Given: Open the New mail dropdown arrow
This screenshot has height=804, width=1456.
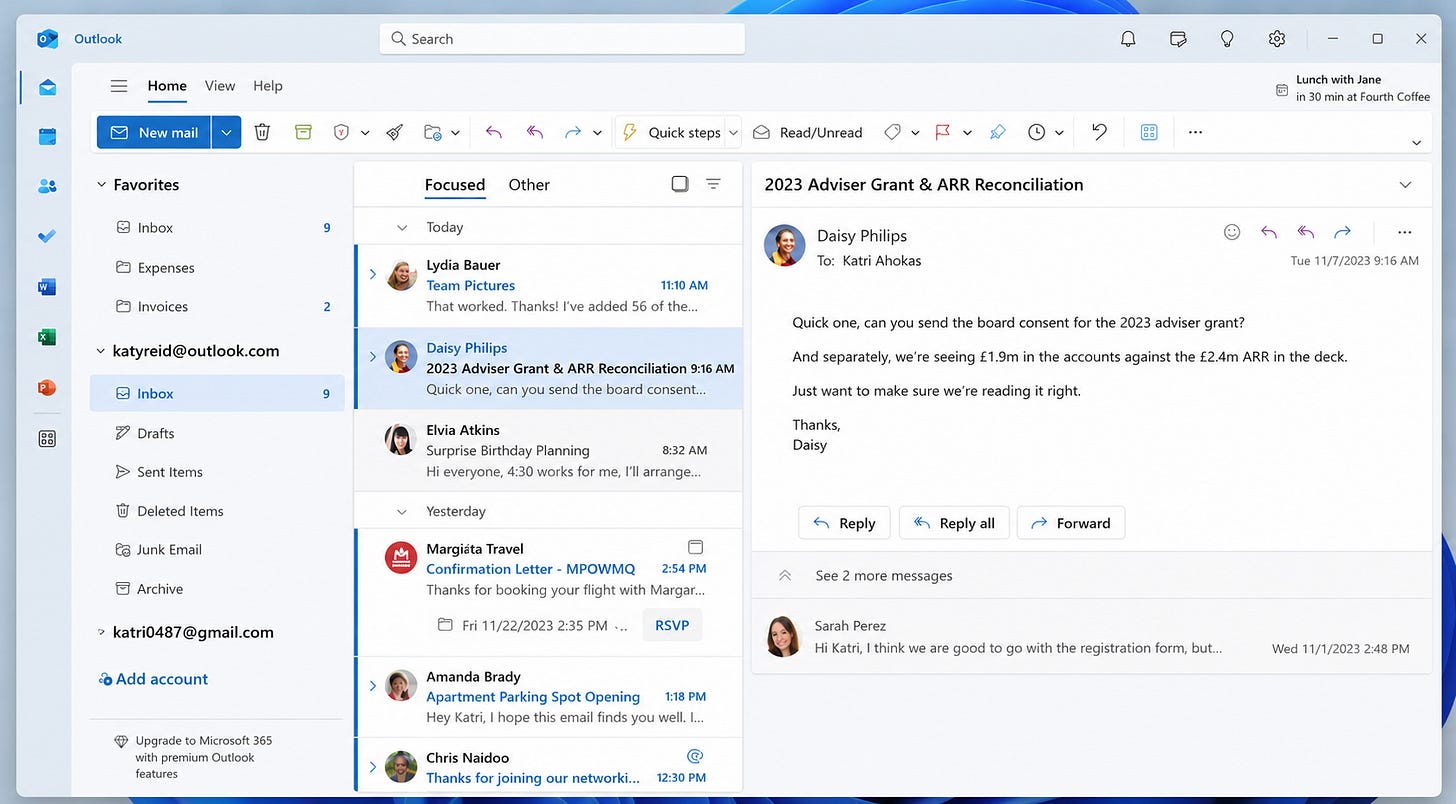Looking at the screenshot, I should (226, 132).
